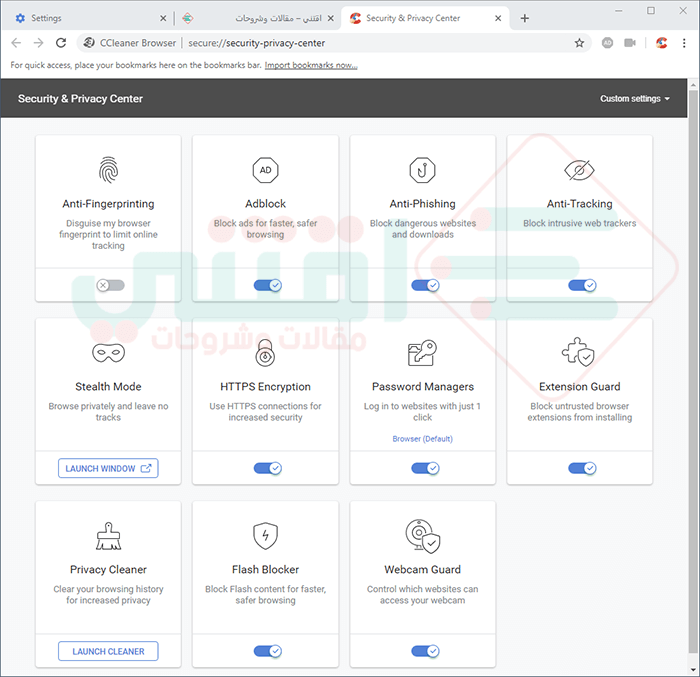The image size is (700, 677).
Task: Click the Stealth Mode card title
Action: coord(108,386)
